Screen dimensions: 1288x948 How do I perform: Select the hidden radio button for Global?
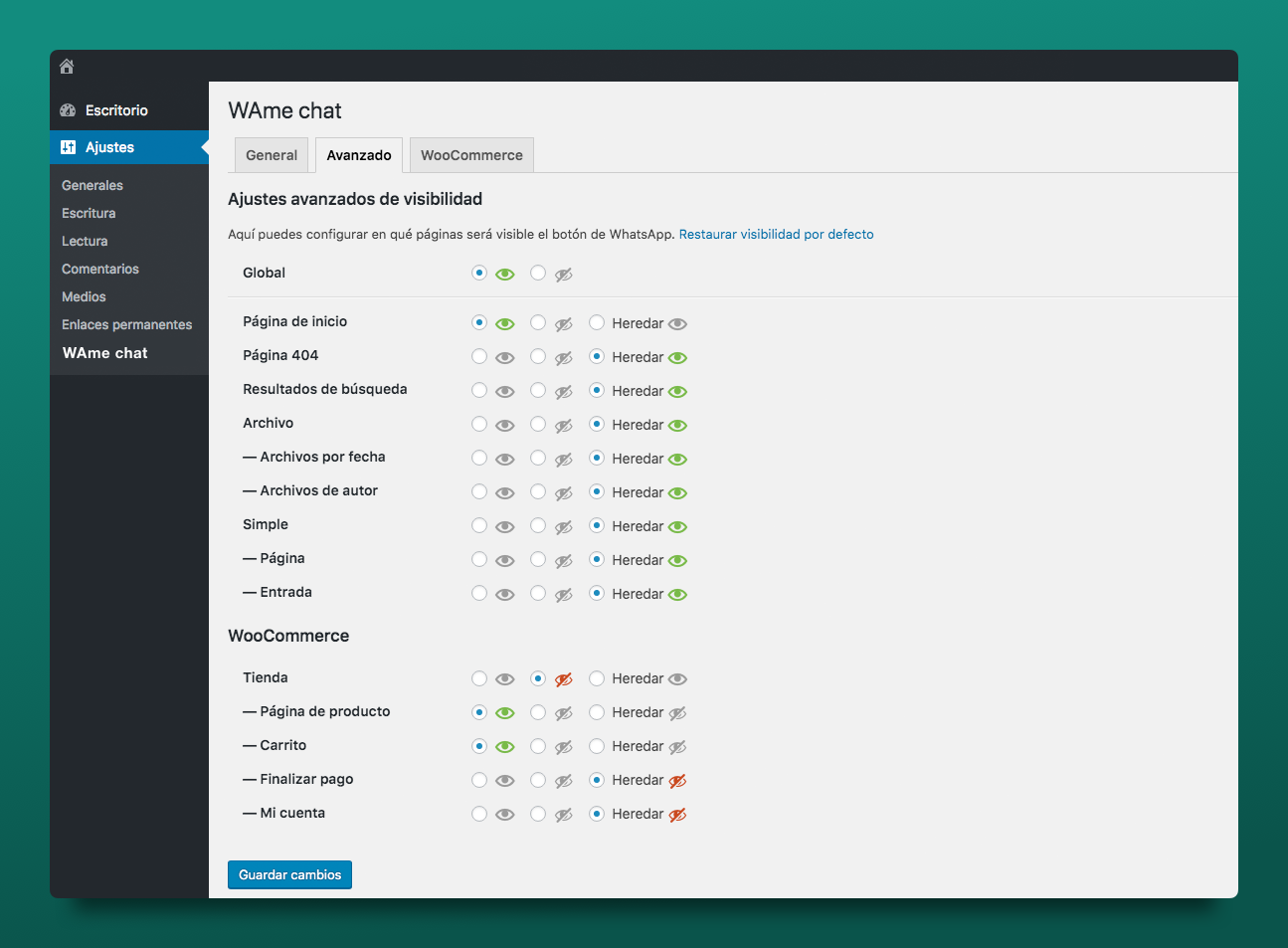[x=538, y=273]
